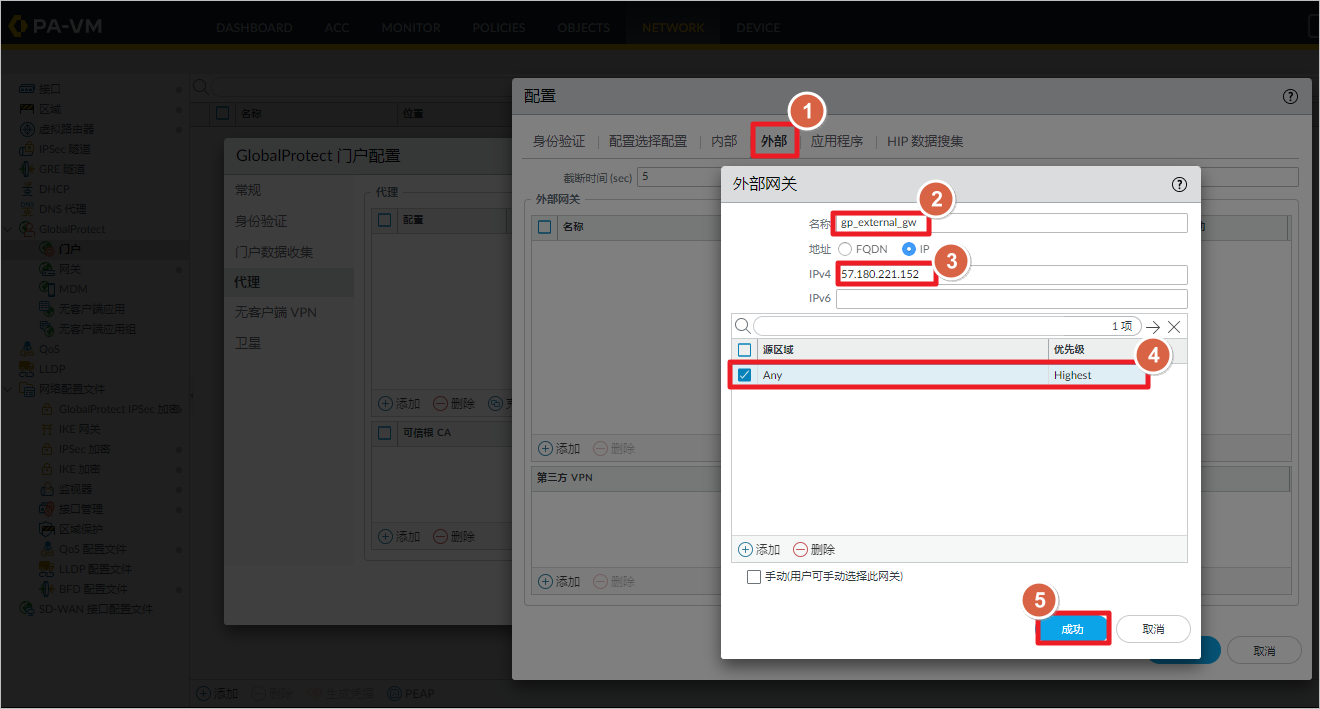This screenshot has height=709, width=1320.
Task: Click the MDM icon under GlobalProtect
Action: (x=47, y=289)
